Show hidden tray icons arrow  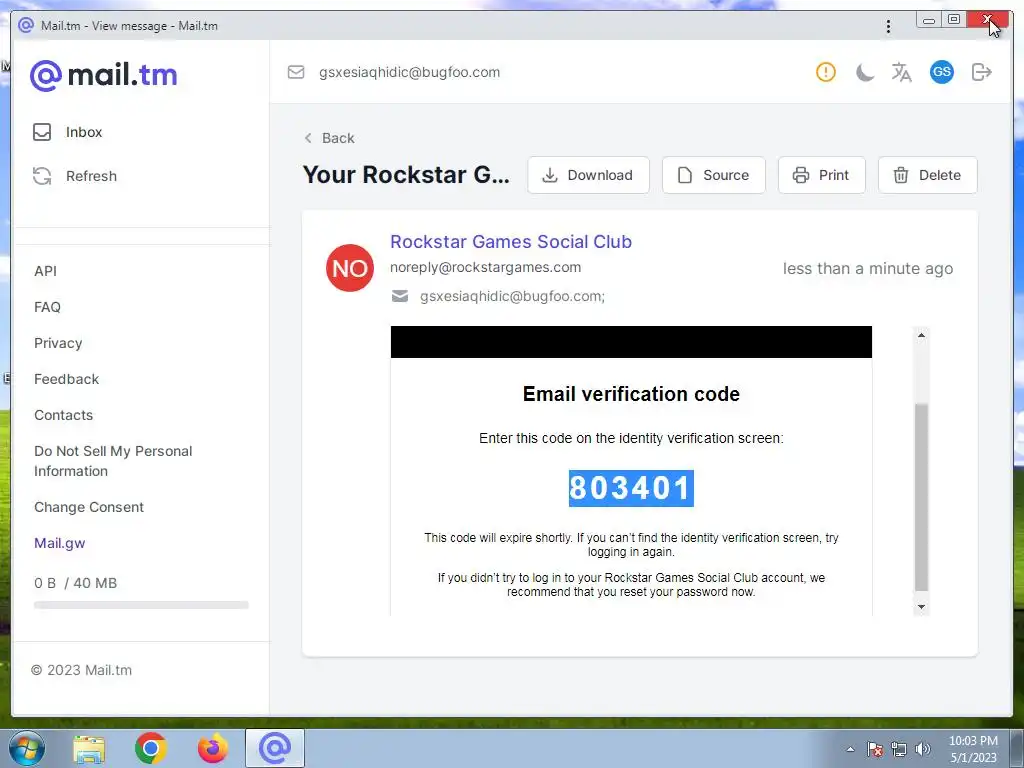[x=850, y=749]
